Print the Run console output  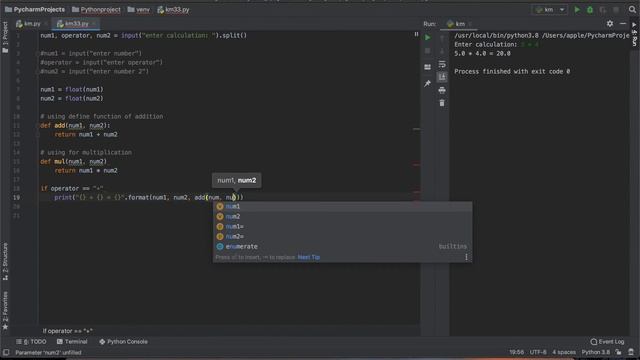tap(442, 90)
